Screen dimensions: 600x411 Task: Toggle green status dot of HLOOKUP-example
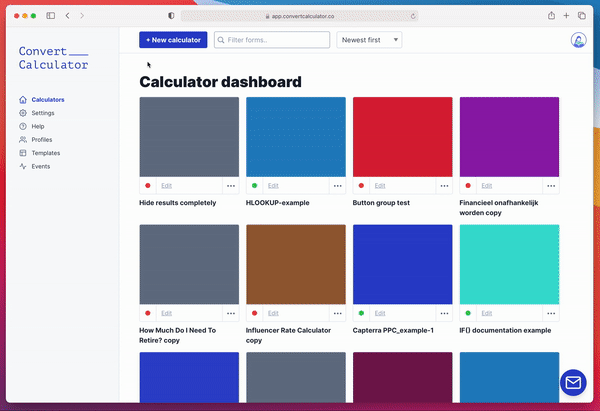[254, 186]
